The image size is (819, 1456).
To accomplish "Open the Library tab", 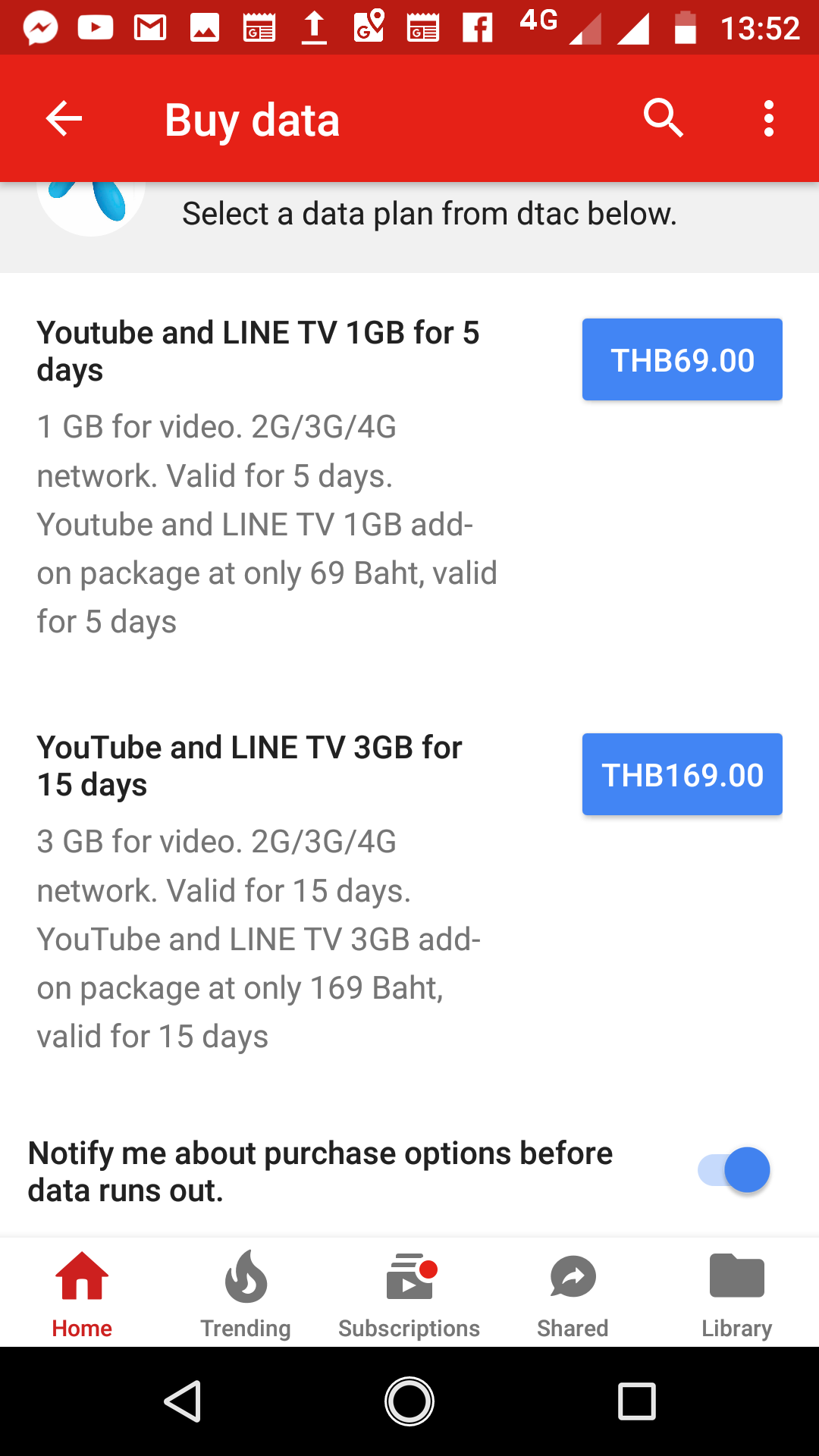I will click(736, 1294).
